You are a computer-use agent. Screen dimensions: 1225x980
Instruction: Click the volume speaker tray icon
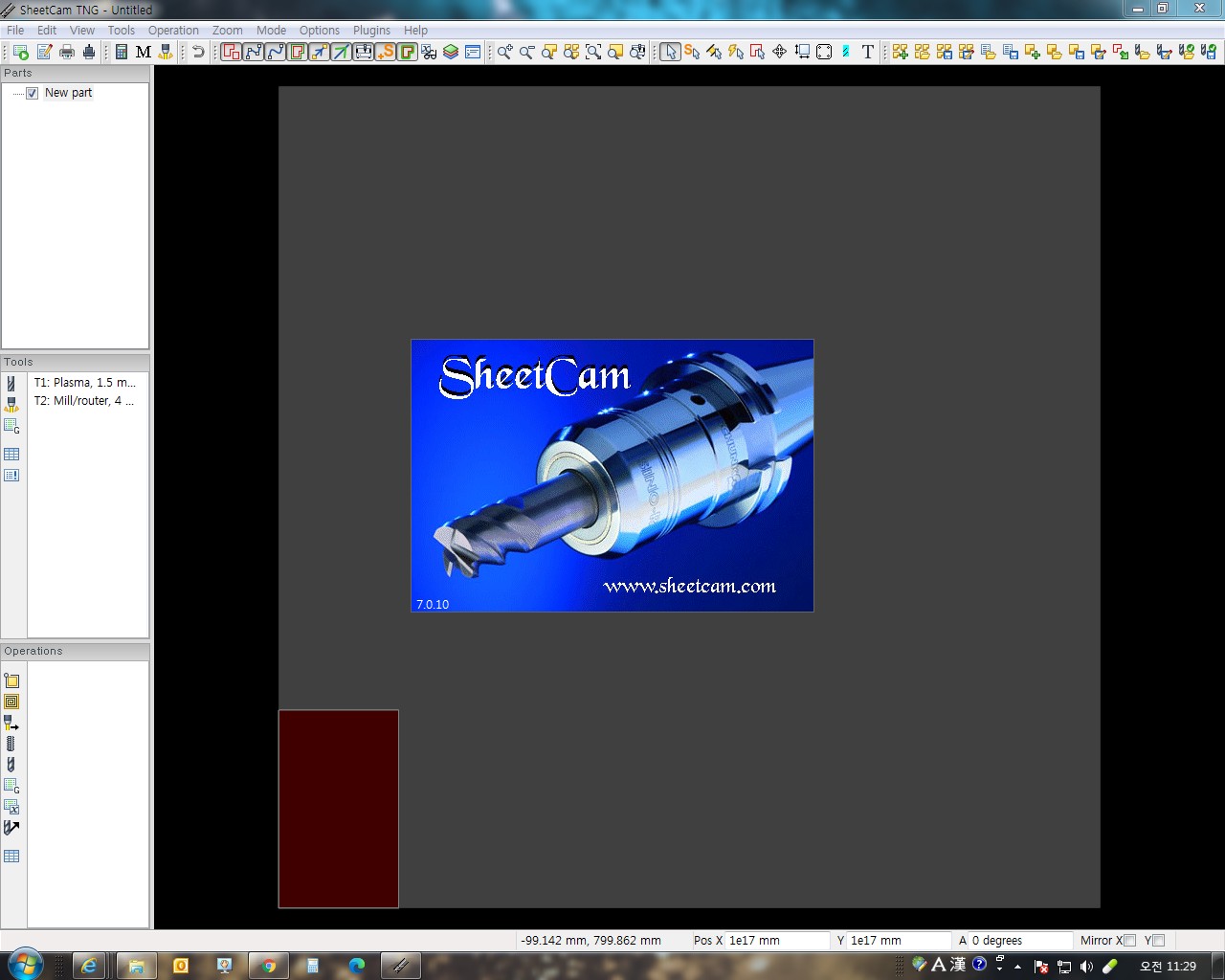(1086, 967)
